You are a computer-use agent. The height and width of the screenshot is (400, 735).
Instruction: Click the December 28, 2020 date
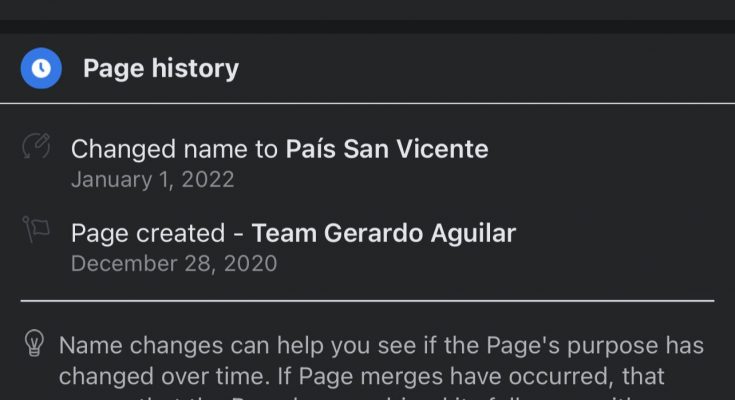(174, 264)
